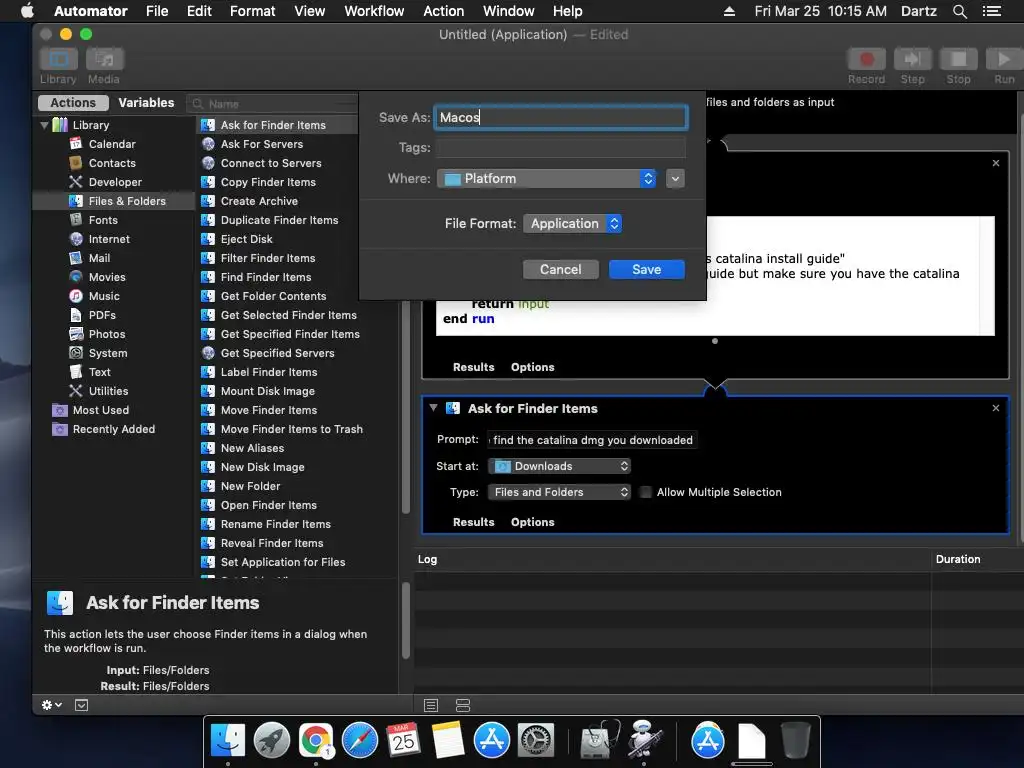Screen dimensions: 1024x768
Task: Click the Library toolbar icon
Action: point(59,59)
